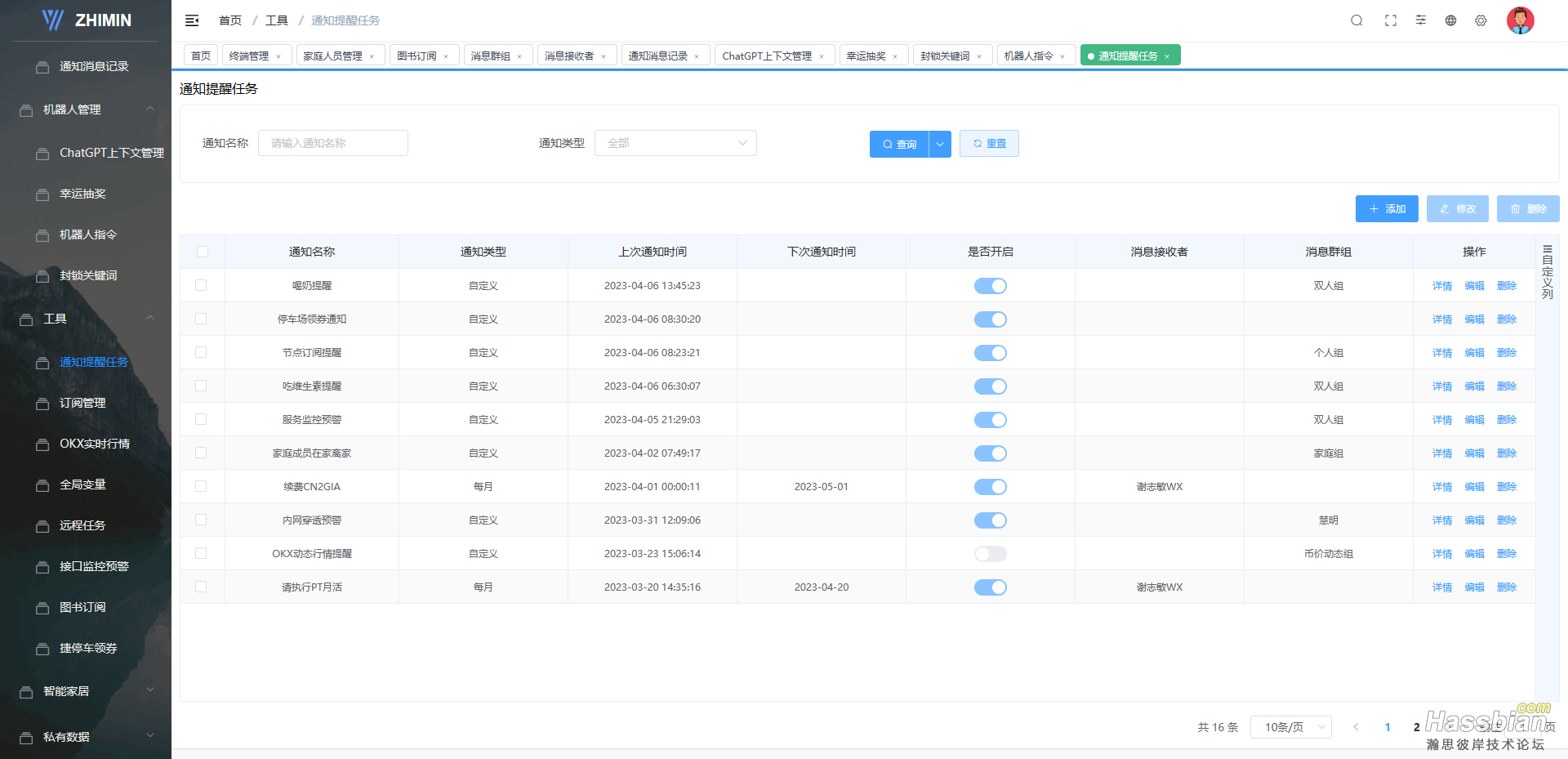Click the 首页 breadcrumb link

click(230, 20)
